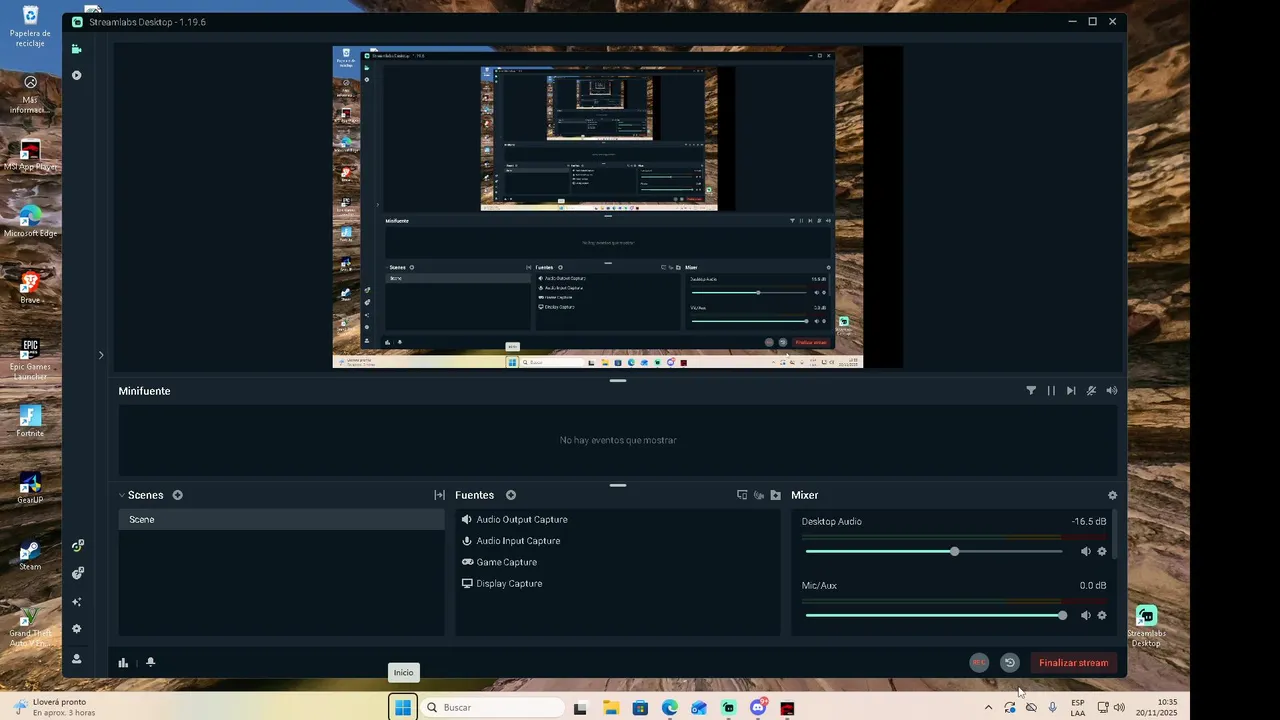Click the studio mode icon in Fuentes header
This screenshot has width=1280, height=720.
tap(742, 495)
